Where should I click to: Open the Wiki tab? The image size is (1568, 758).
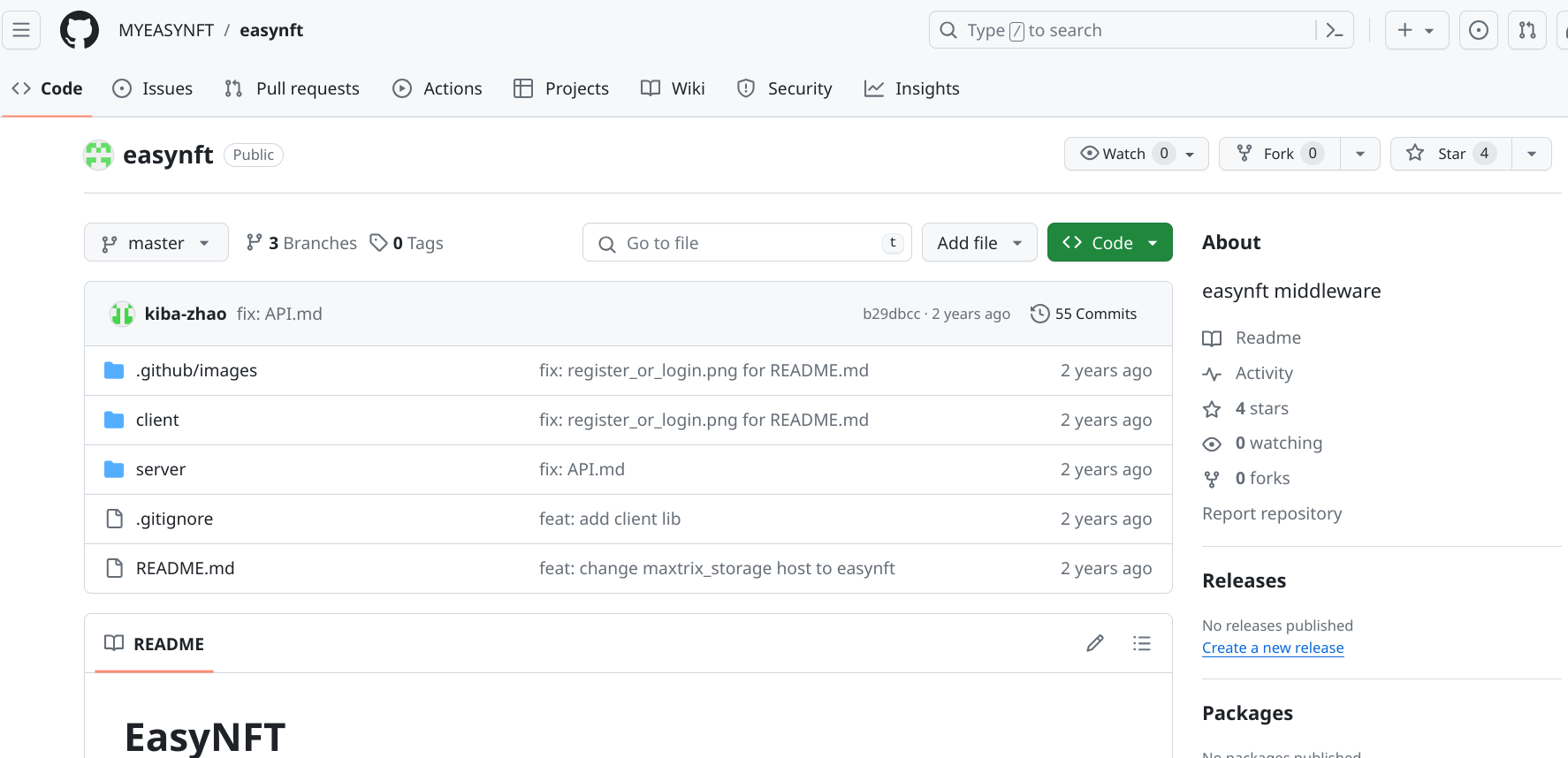point(673,88)
